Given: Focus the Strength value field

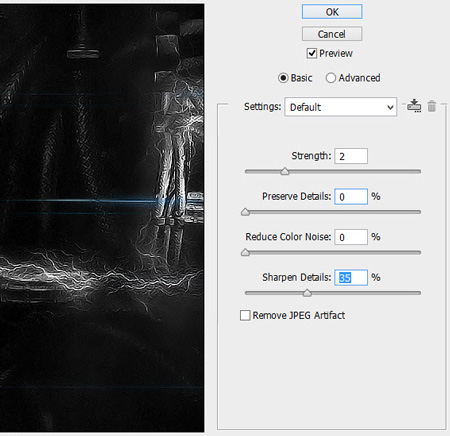Looking at the screenshot, I should tap(351, 156).
